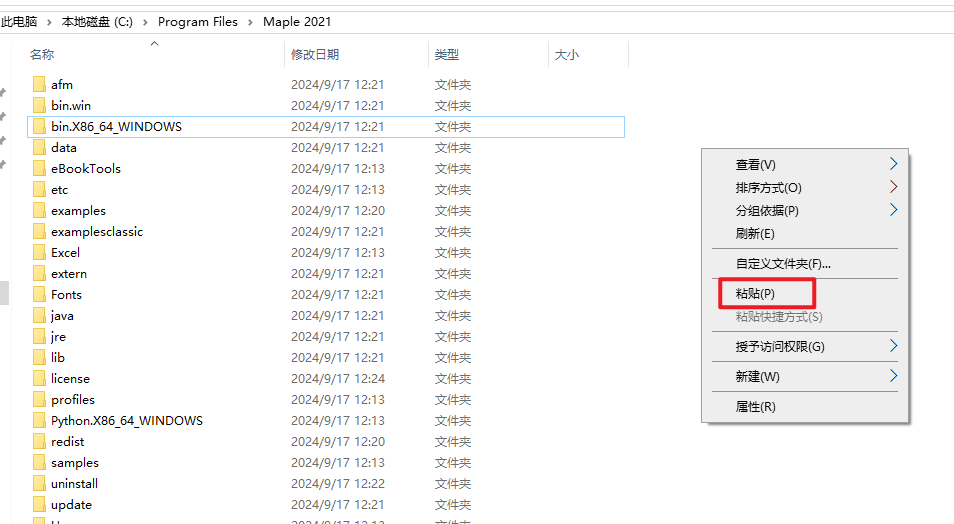
Task: Click the examplesclassic folder icon
Action: pyautogui.click(x=40, y=231)
